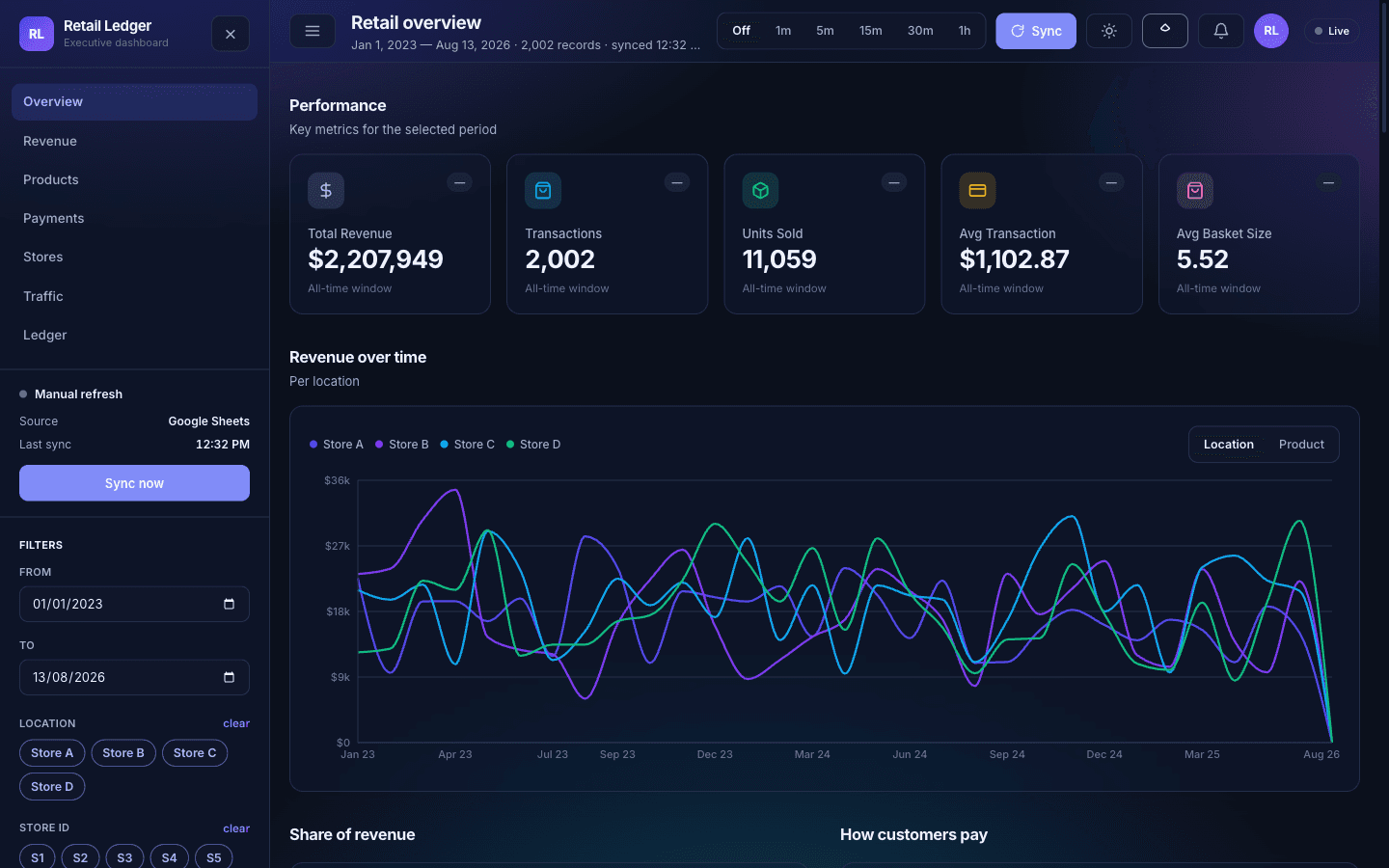This screenshot has width=1389, height=868.
Task: Click the Retail Ledger RL logo
Action: (37, 34)
